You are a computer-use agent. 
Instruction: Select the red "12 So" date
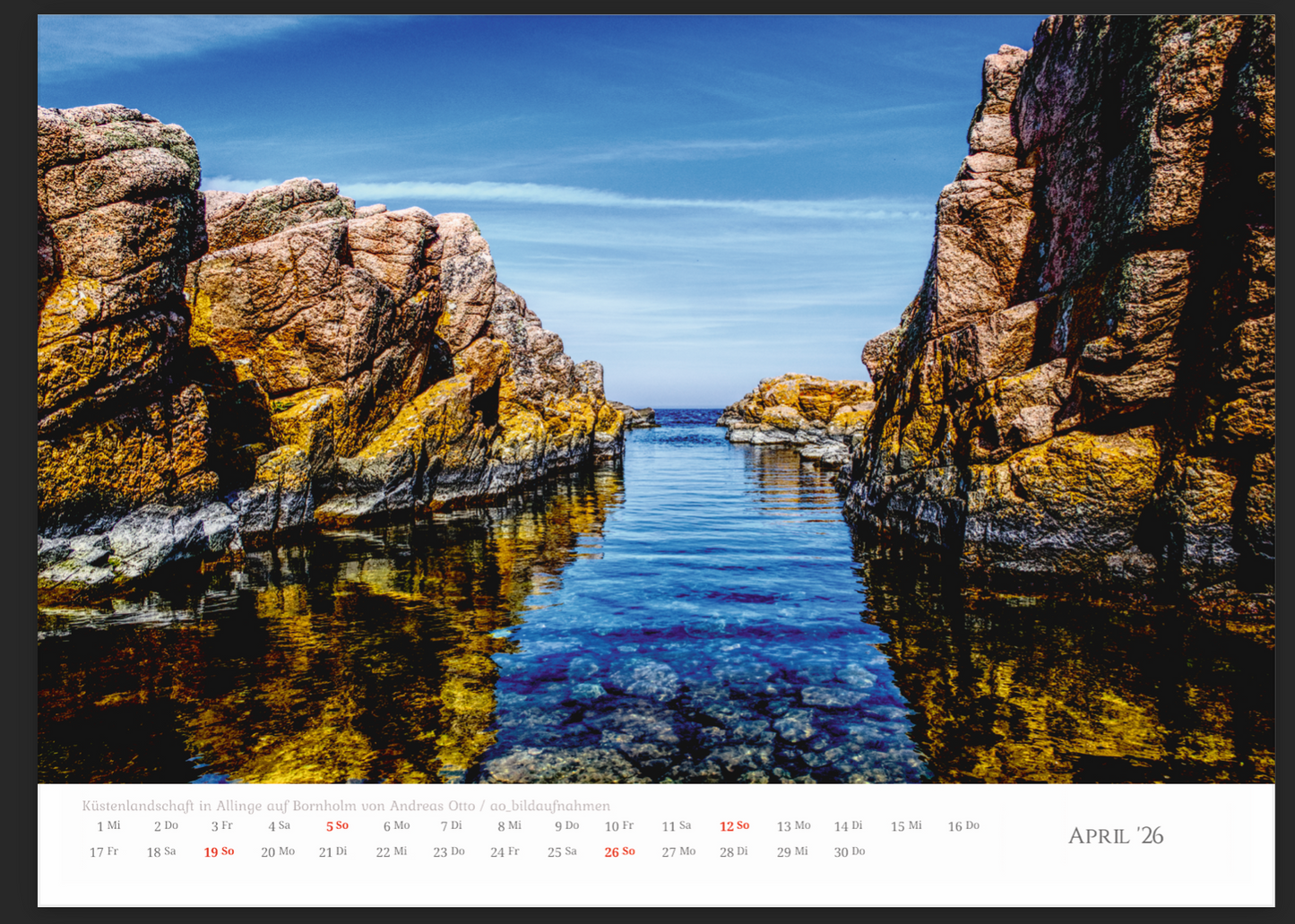click(734, 826)
